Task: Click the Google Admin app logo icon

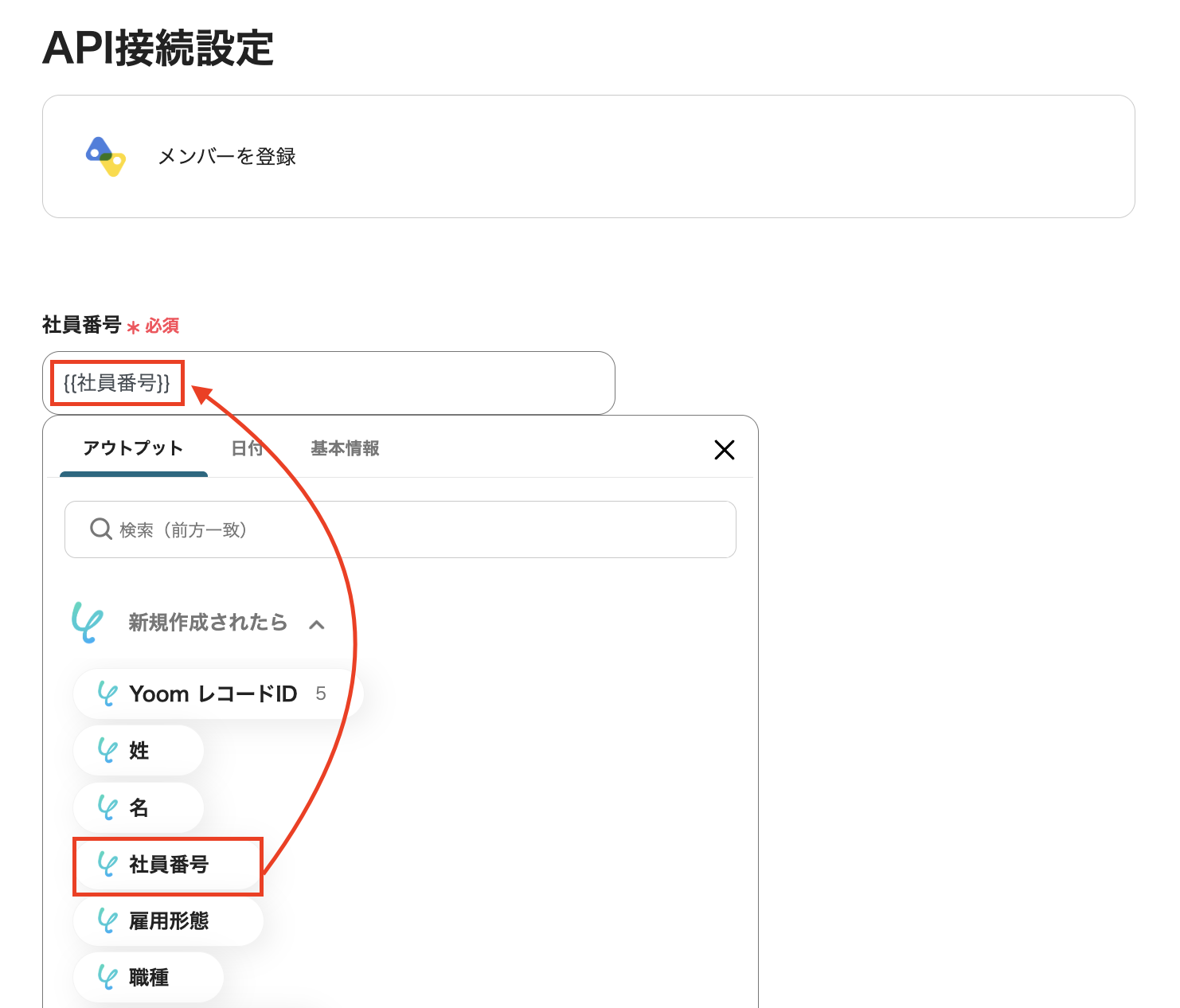Action: click(x=105, y=156)
